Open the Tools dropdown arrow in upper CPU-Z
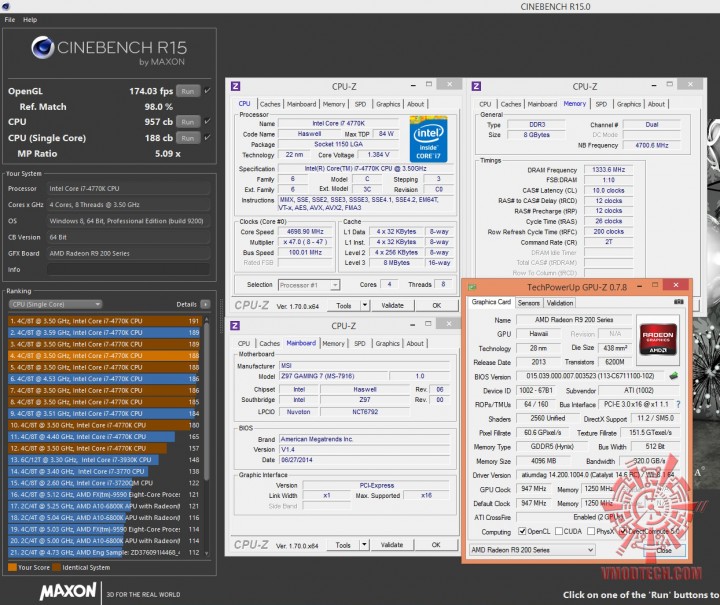 tap(365, 305)
